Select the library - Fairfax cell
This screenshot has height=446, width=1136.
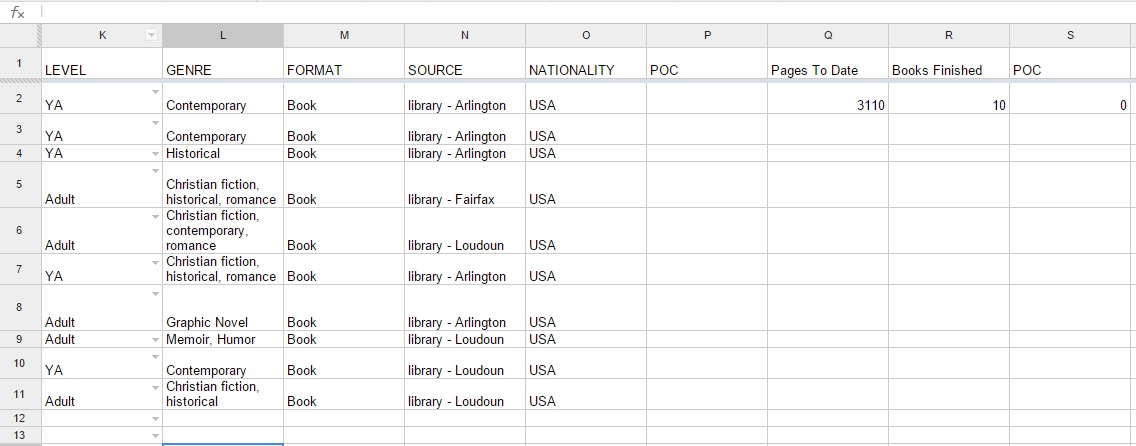click(x=464, y=199)
